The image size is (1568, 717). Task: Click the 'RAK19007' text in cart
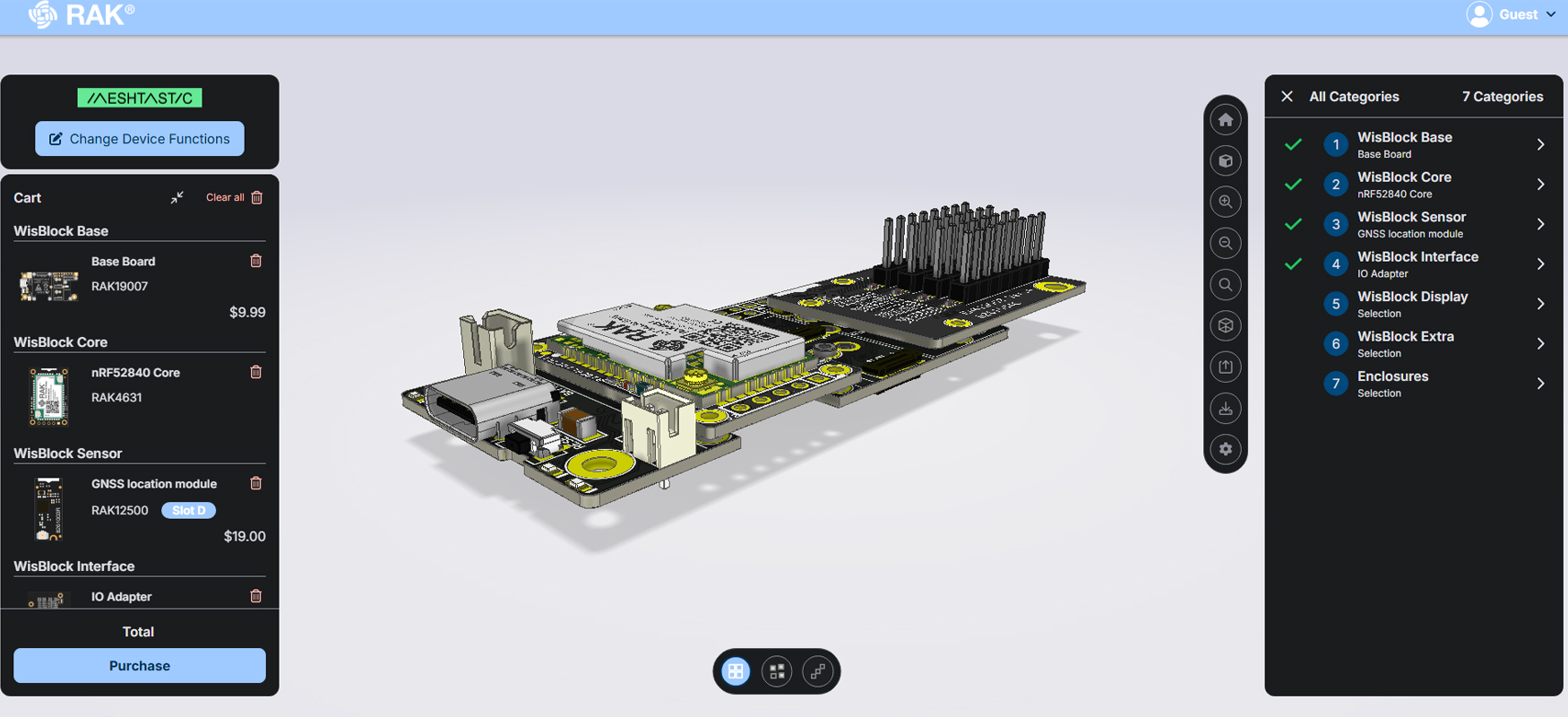[x=119, y=287]
